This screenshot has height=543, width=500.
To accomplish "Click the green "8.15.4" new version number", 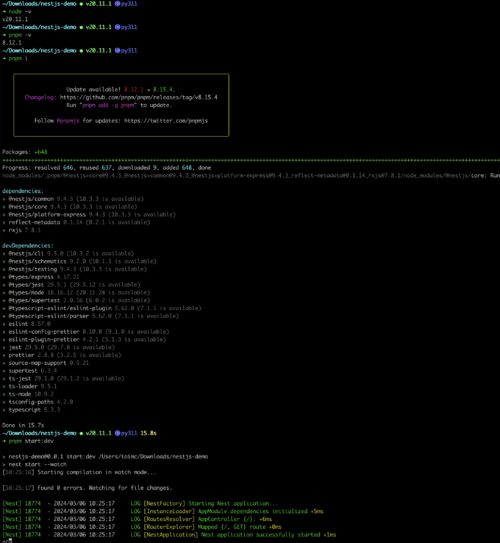I will 164,89.
